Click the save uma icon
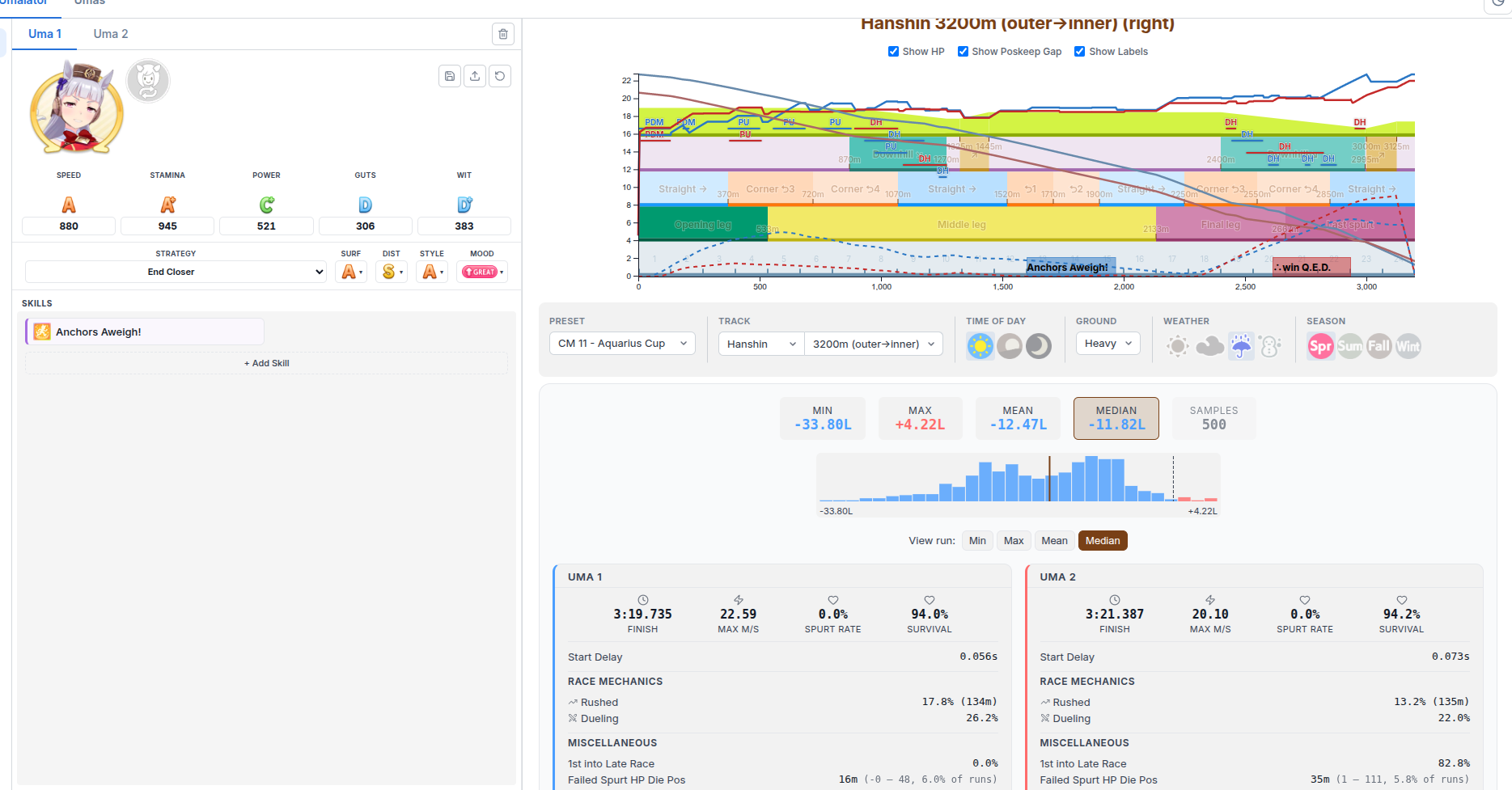This screenshot has width=1512, height=790. [450, 76]
